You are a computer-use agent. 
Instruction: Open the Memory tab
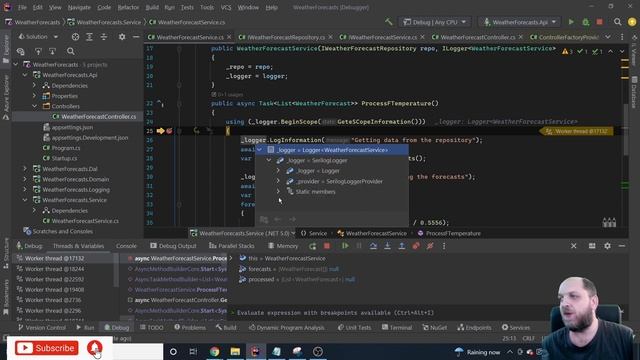tap(283, 246)
